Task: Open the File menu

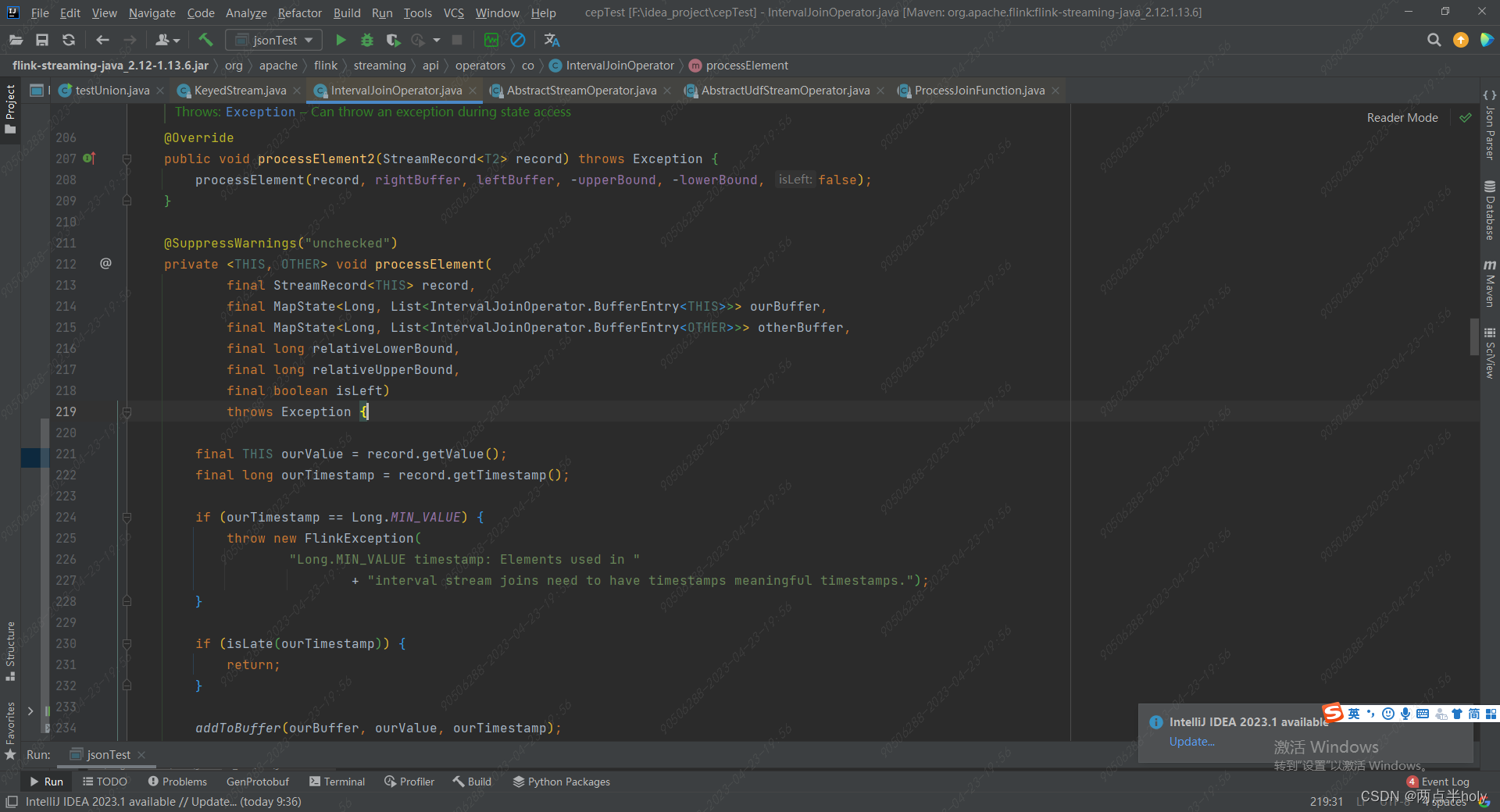Action: (40, 12)
